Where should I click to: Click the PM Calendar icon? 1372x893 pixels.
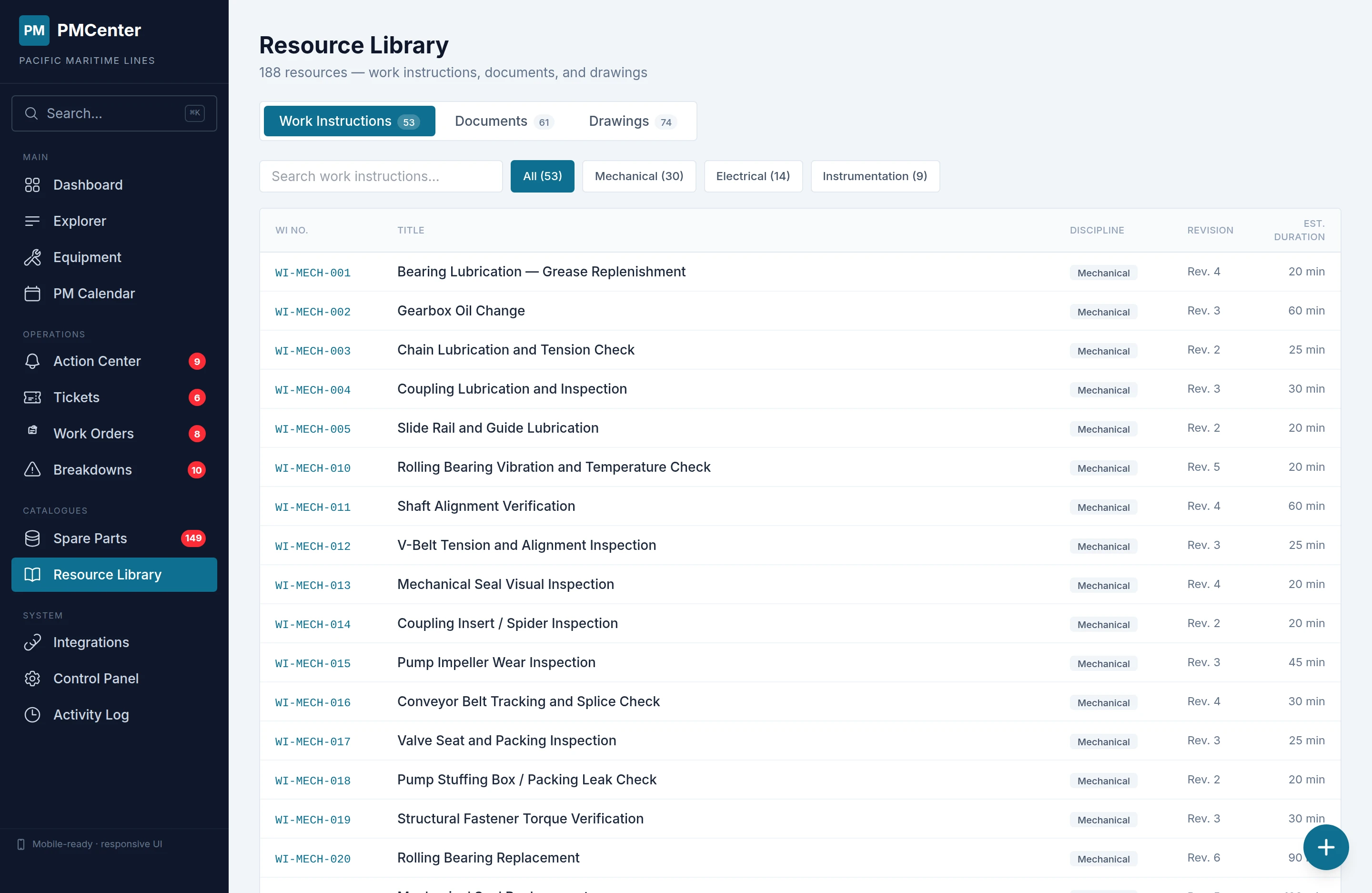[32, 294]
